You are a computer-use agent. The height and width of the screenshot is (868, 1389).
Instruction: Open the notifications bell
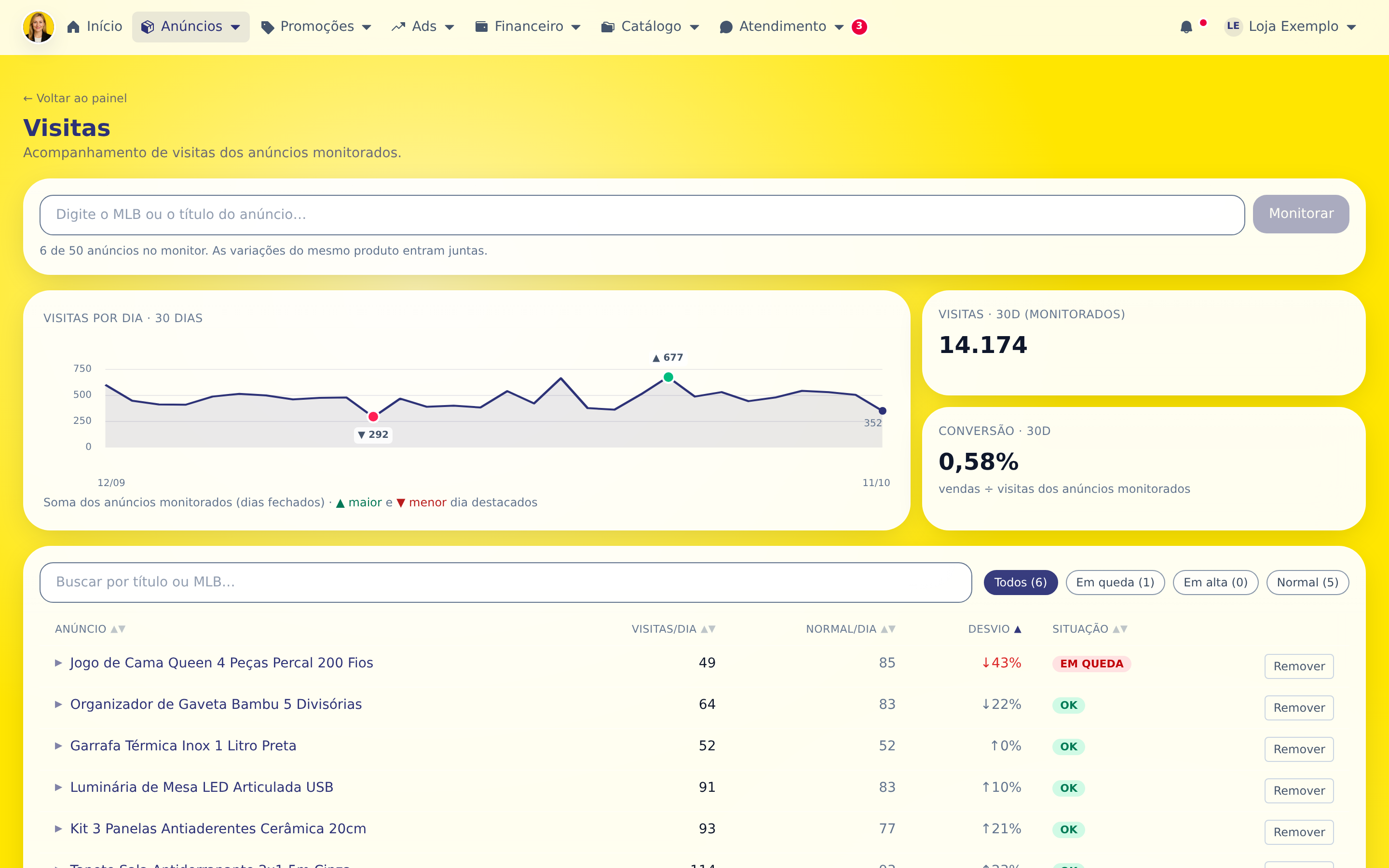1186,27
